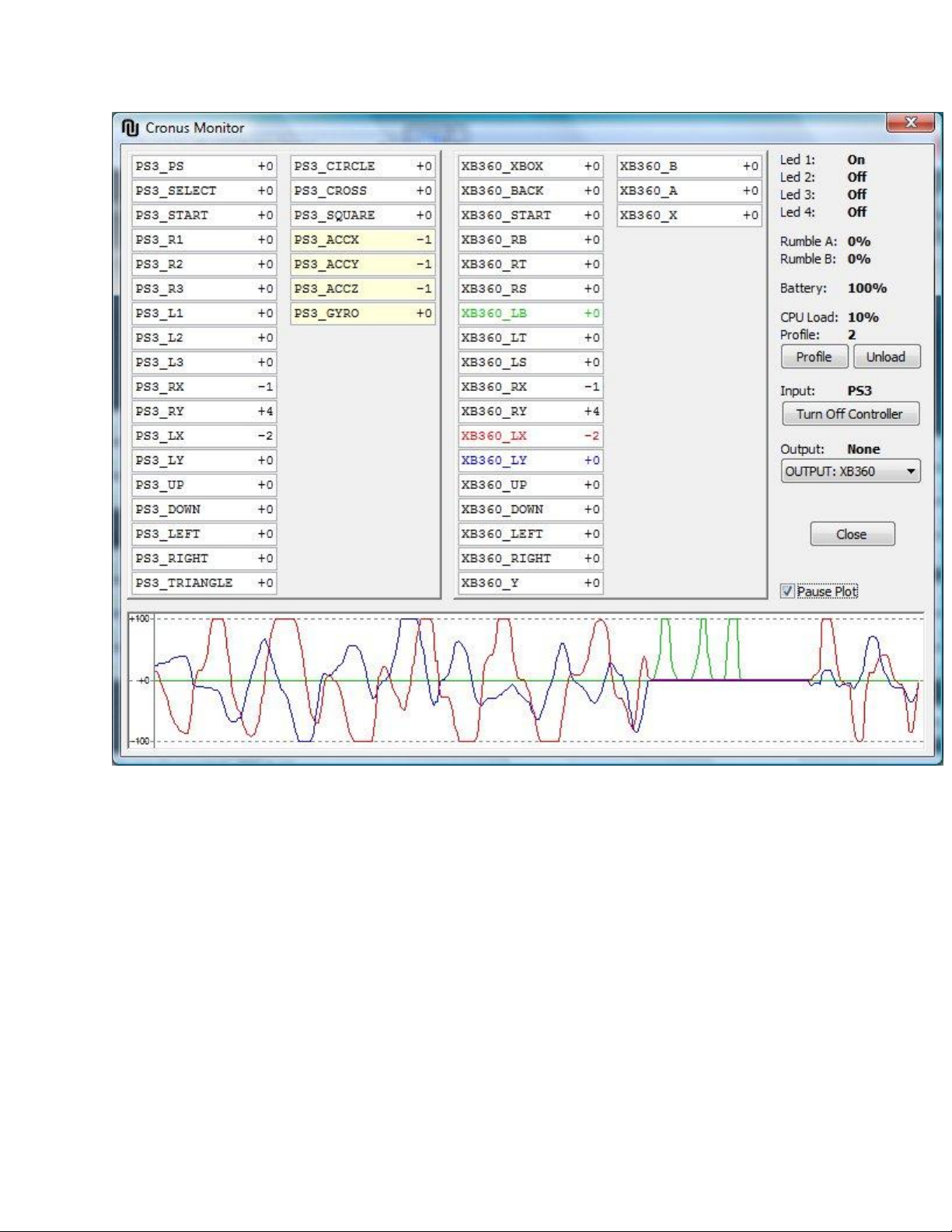Click the XB360_XBOX entry

[x=531, y=166]
